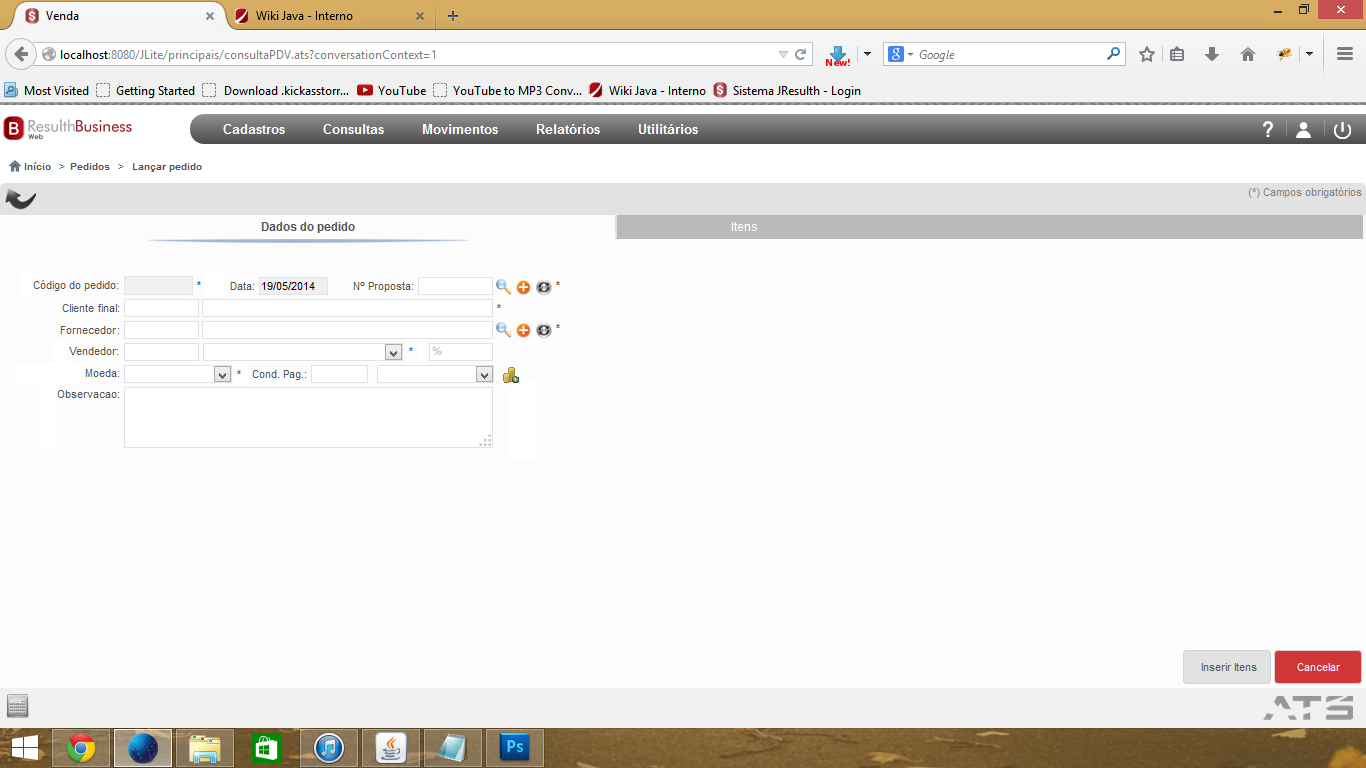
Task: Open the help question mark icon
Action: pyautogui.click(x=1268, y=129)
